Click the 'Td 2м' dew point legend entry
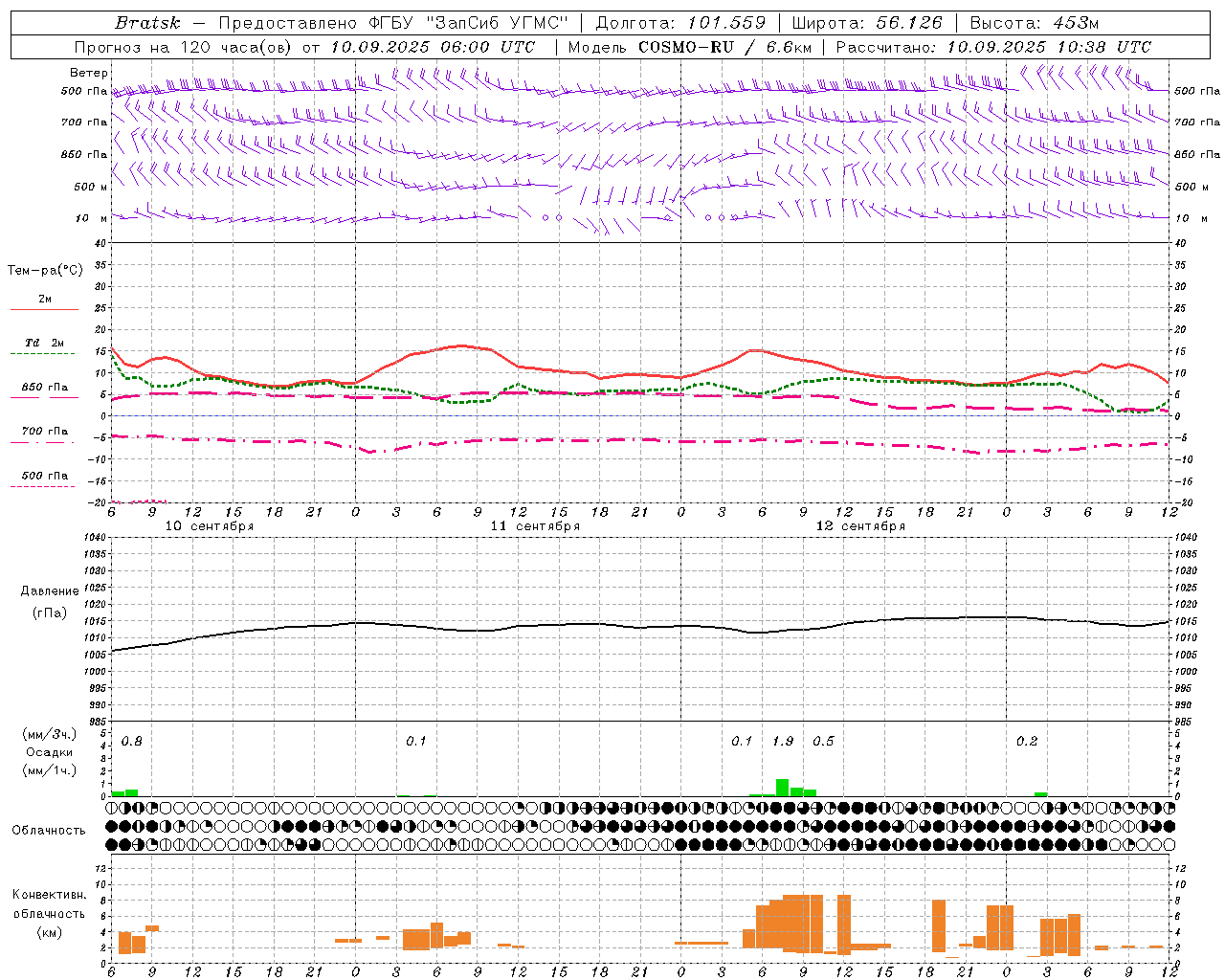The image size is (1225, 980). point(44,343)
